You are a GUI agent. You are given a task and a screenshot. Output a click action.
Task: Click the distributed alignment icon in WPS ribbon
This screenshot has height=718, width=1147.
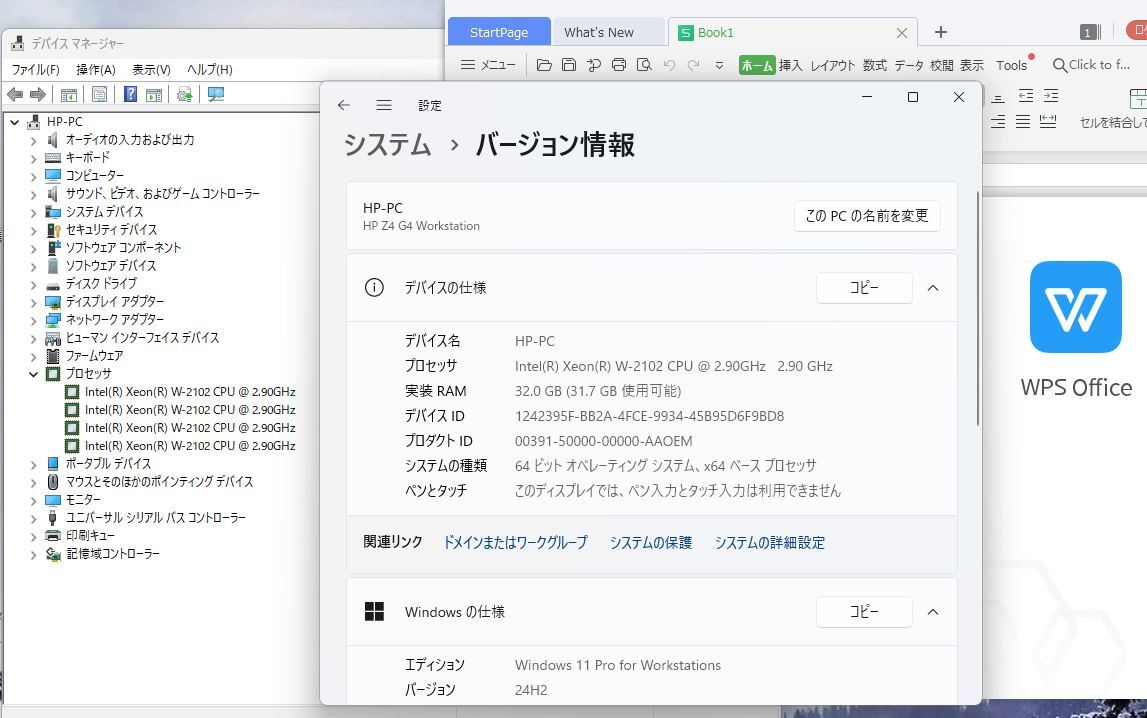[1048, 121]
